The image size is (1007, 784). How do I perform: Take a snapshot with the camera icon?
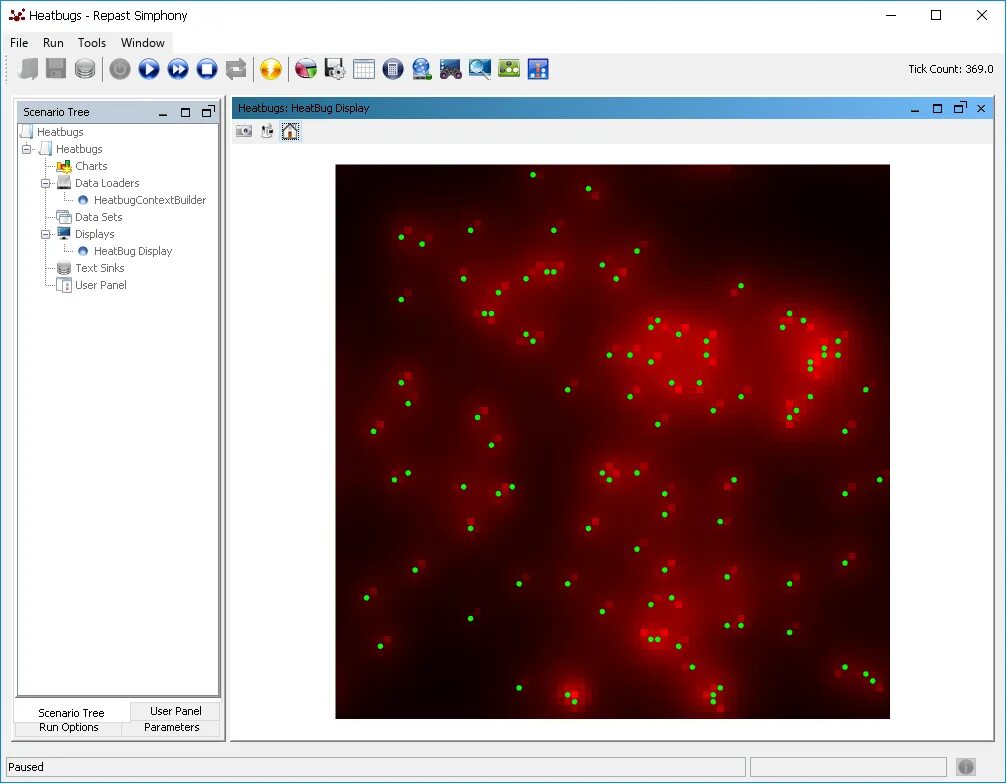click(x=244, y=132)
